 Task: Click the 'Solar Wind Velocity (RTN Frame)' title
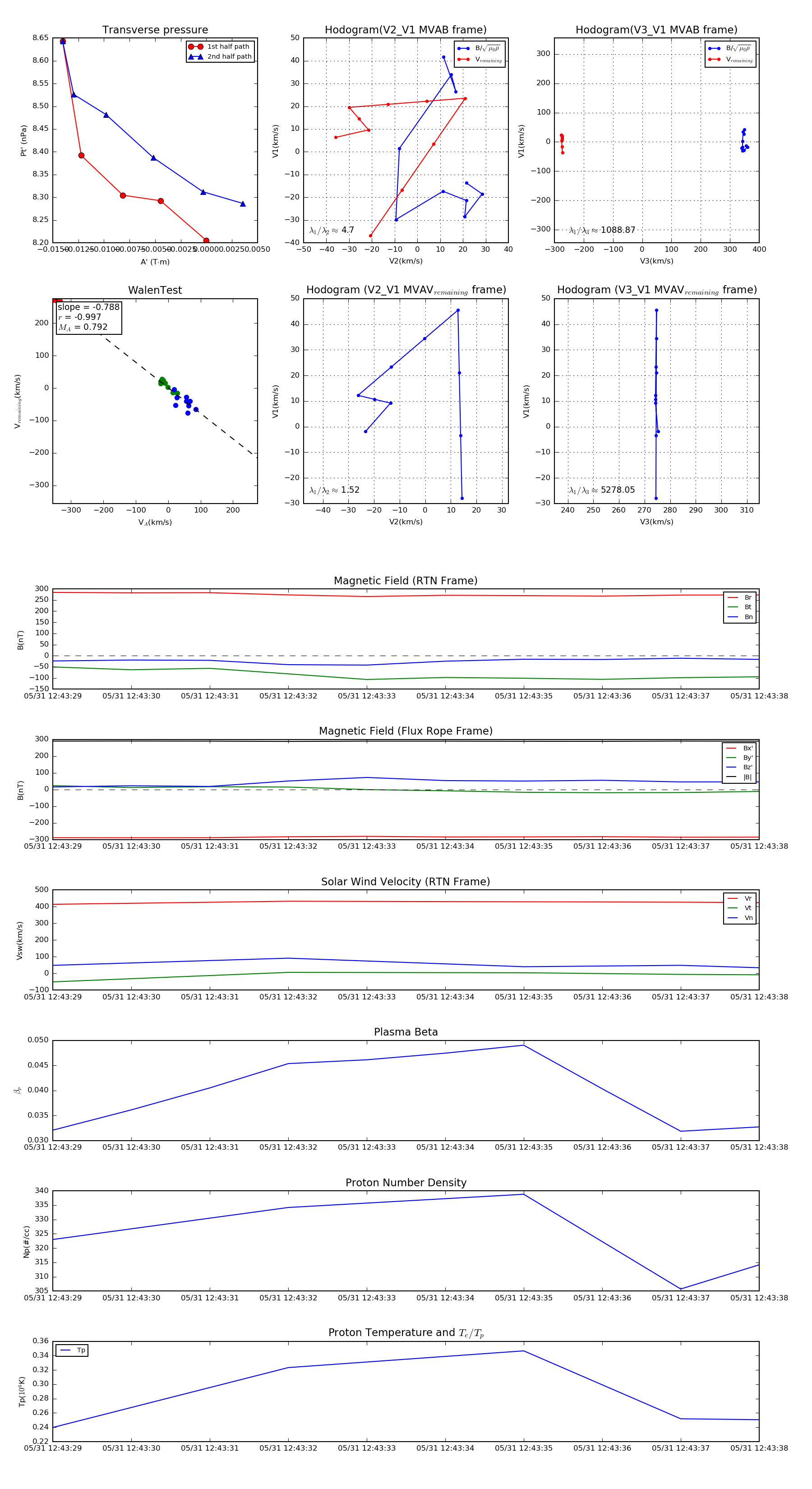coord(406,882)
